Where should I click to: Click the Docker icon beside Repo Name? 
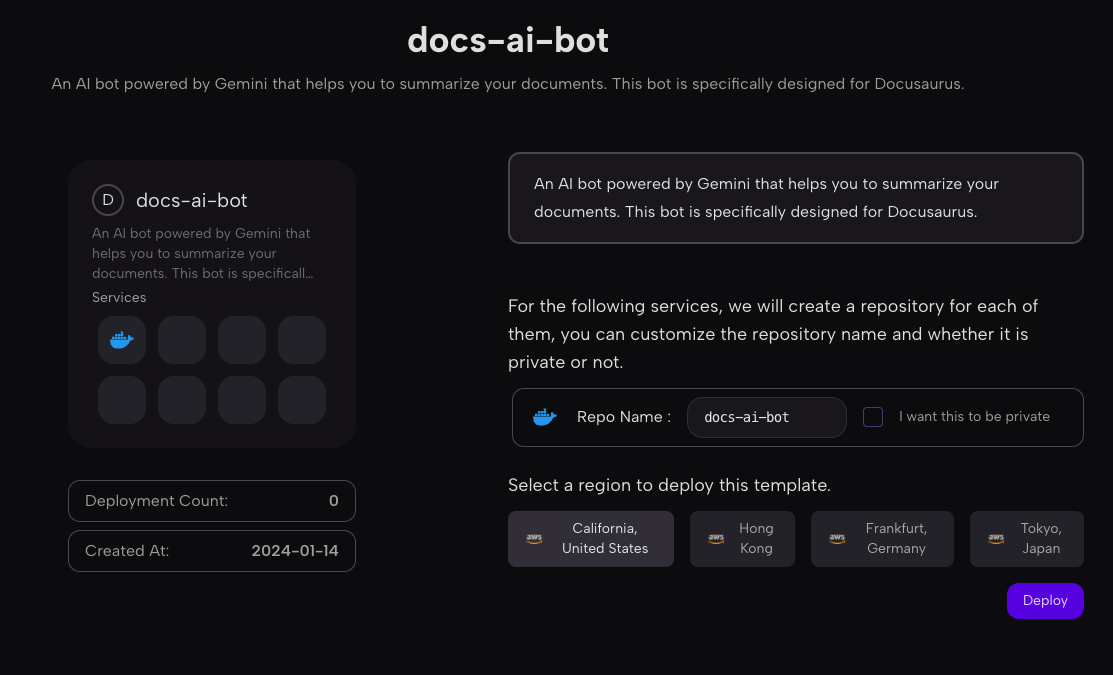(544, 417)
